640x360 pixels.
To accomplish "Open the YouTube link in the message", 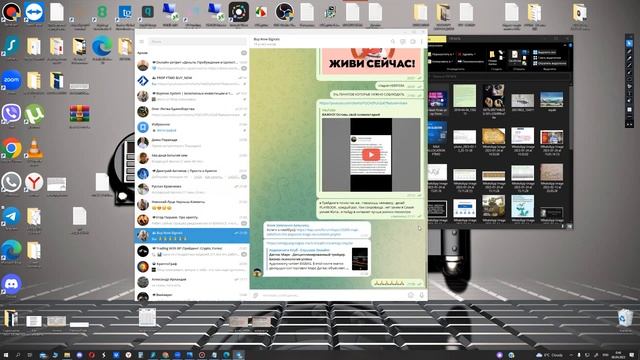I will point(363,103).
